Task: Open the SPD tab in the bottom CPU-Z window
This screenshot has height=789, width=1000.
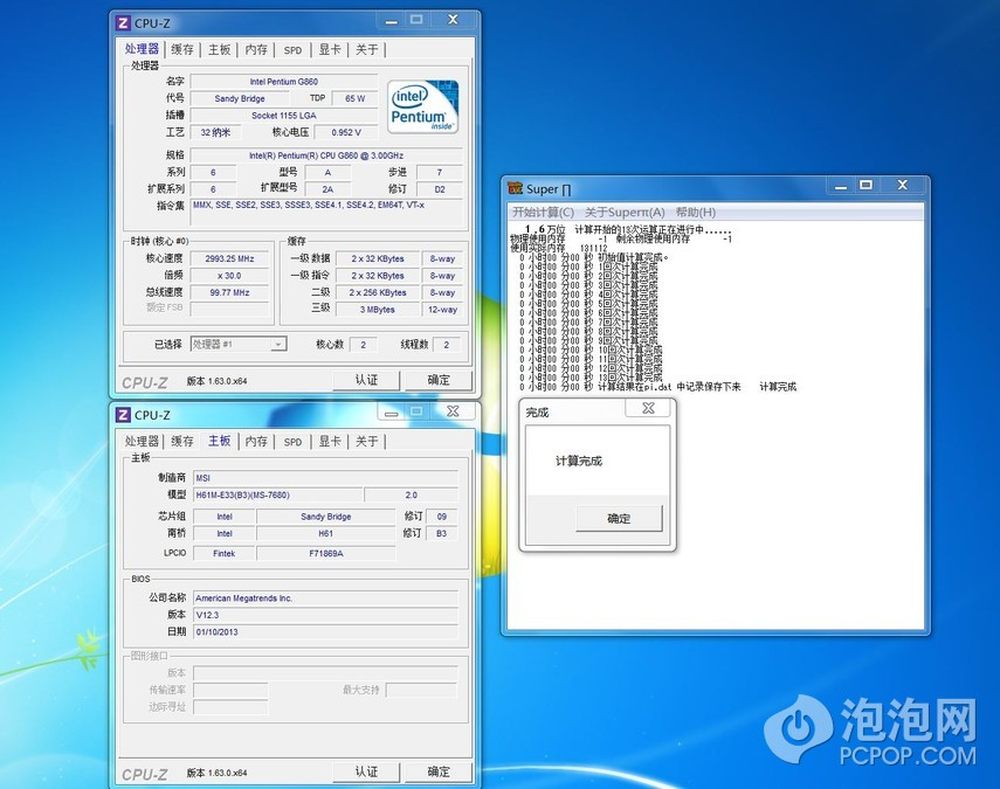Action: pos(293,441)
